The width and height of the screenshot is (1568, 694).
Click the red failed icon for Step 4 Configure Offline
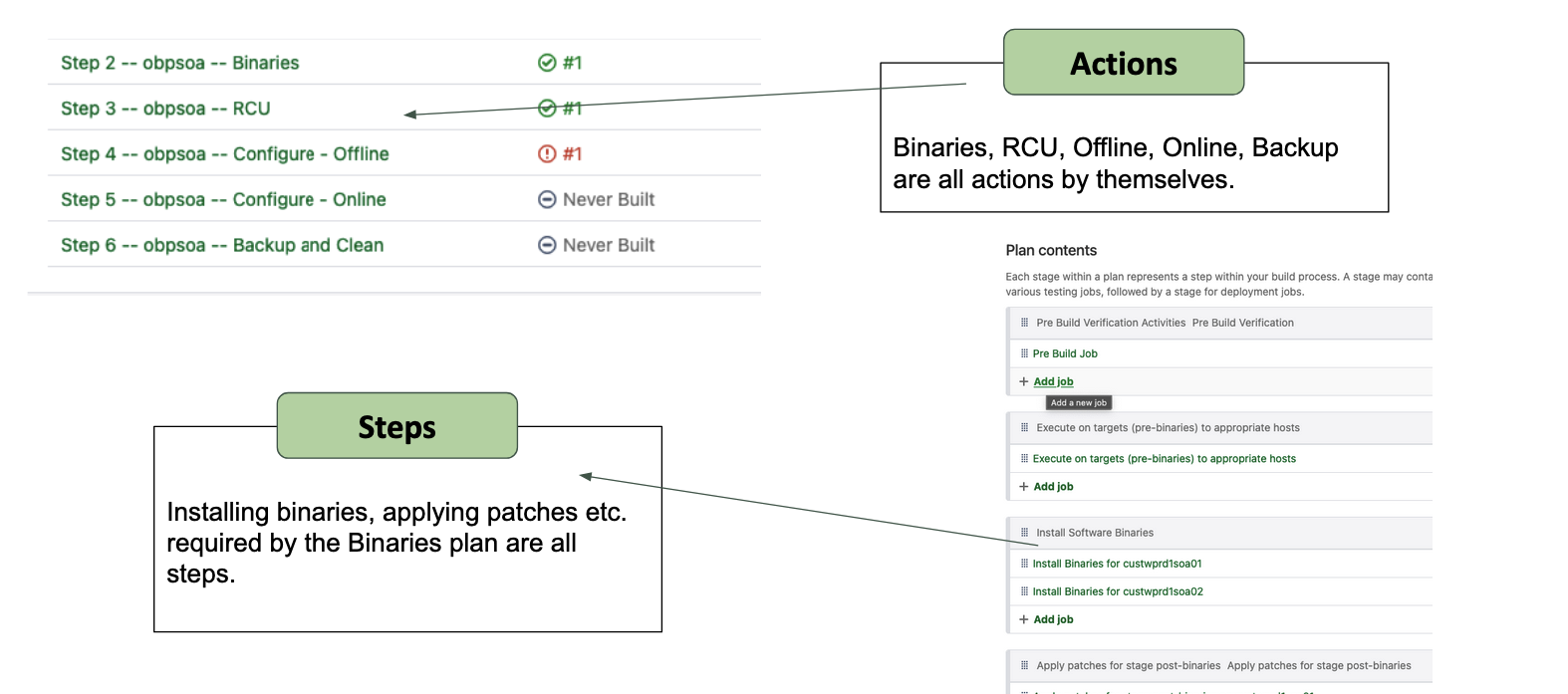point(547,153)
